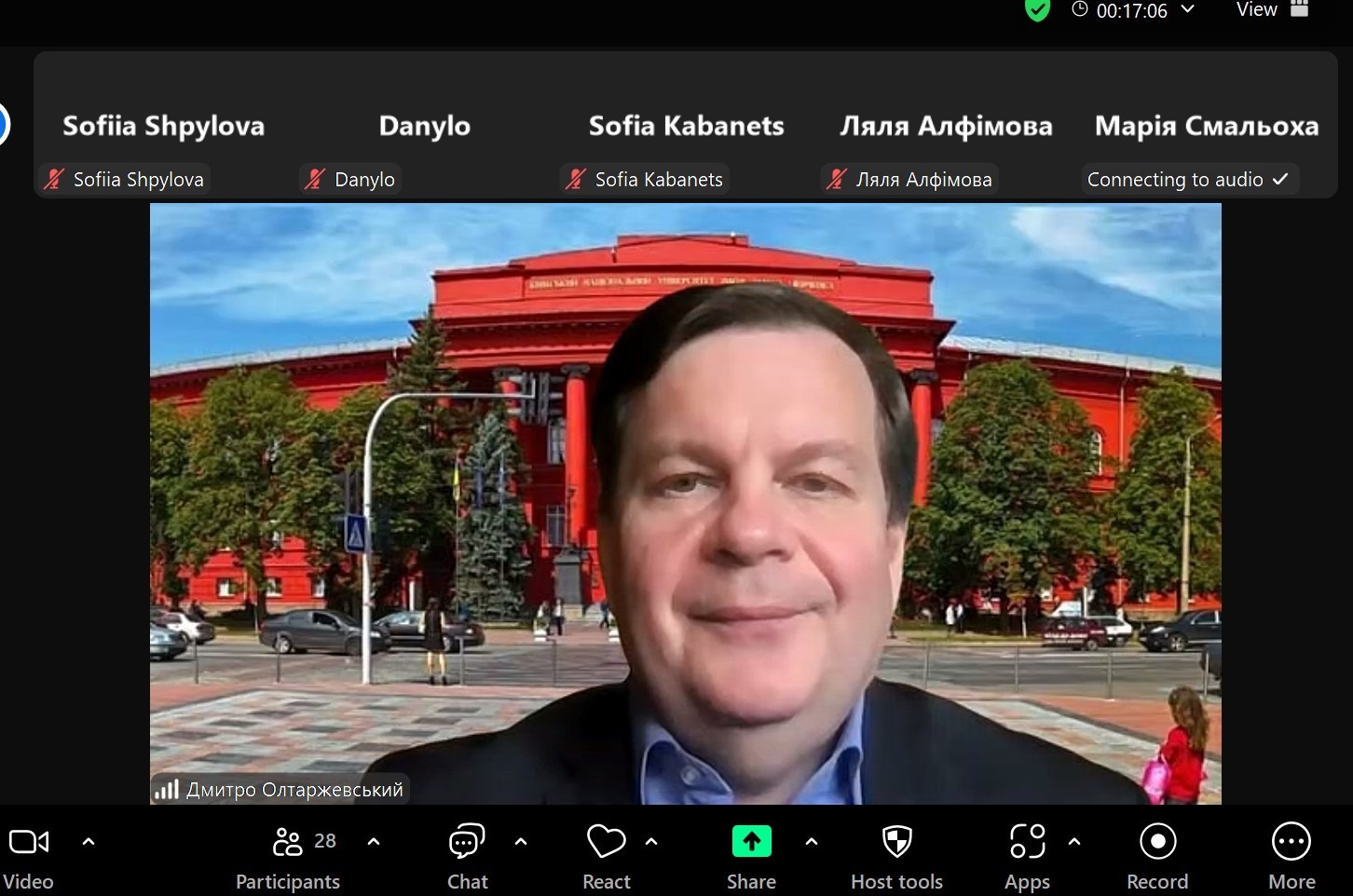Select Danylo's participant tile
Image resolution: width=1353 pixels, height=896 pixels.
point(425,125)
